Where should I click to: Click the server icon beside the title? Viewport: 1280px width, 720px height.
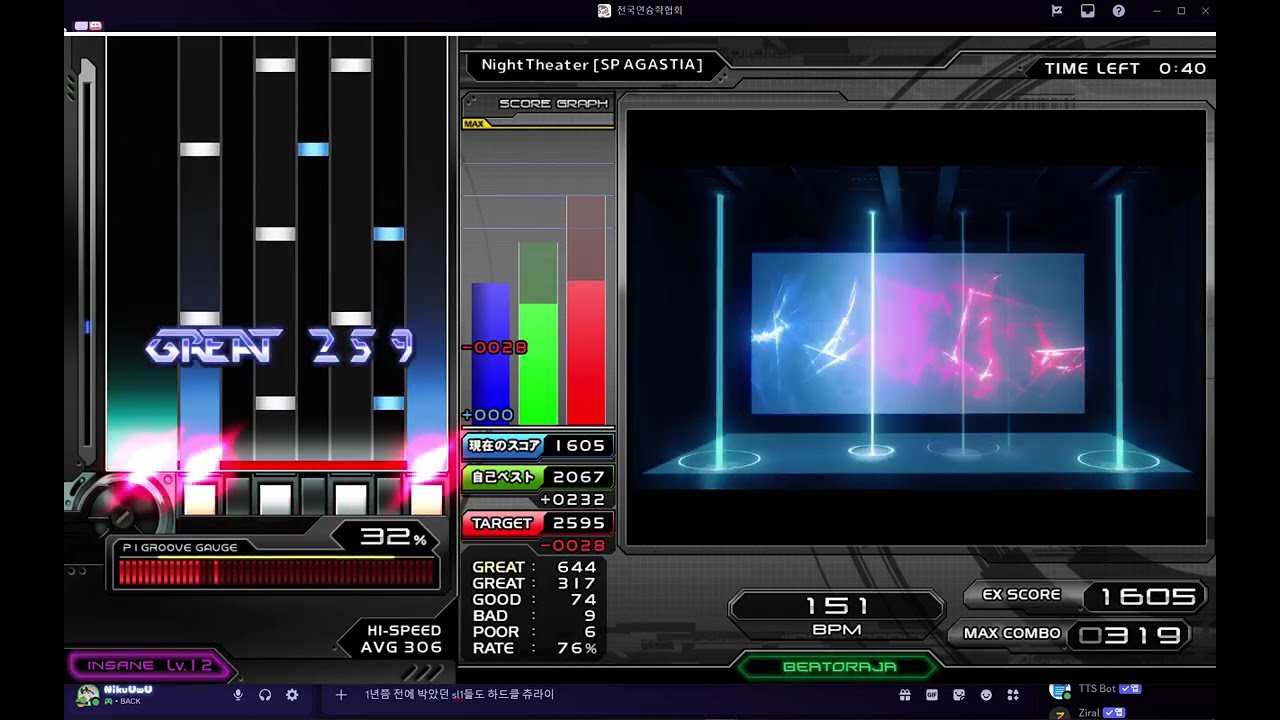pyautogui.click(x=604, y=11)
